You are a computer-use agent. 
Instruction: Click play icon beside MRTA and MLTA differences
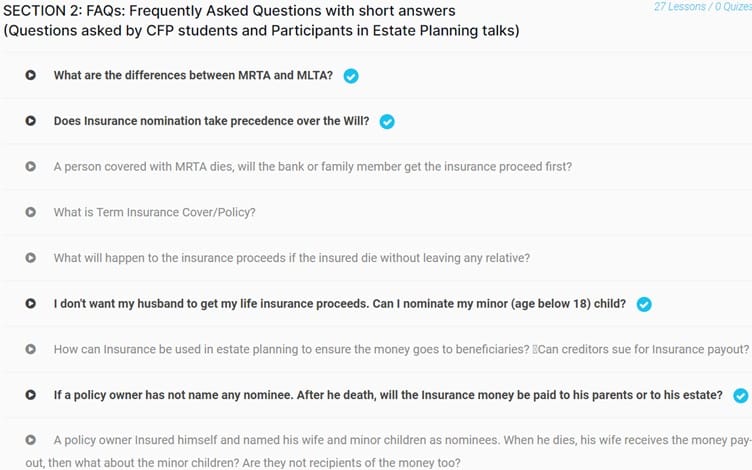31,75
